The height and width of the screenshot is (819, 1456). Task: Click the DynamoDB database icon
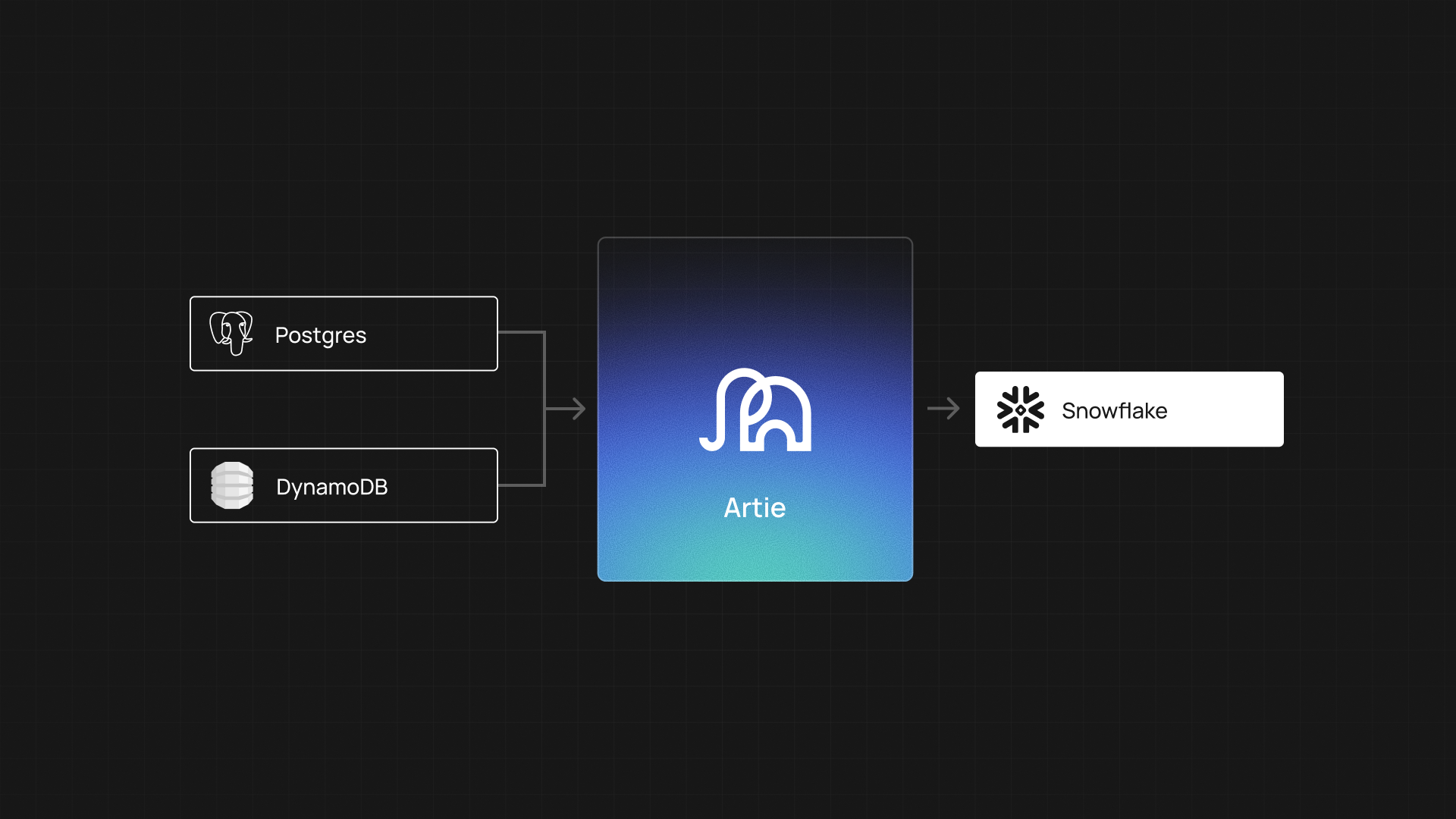click(232, 485)
